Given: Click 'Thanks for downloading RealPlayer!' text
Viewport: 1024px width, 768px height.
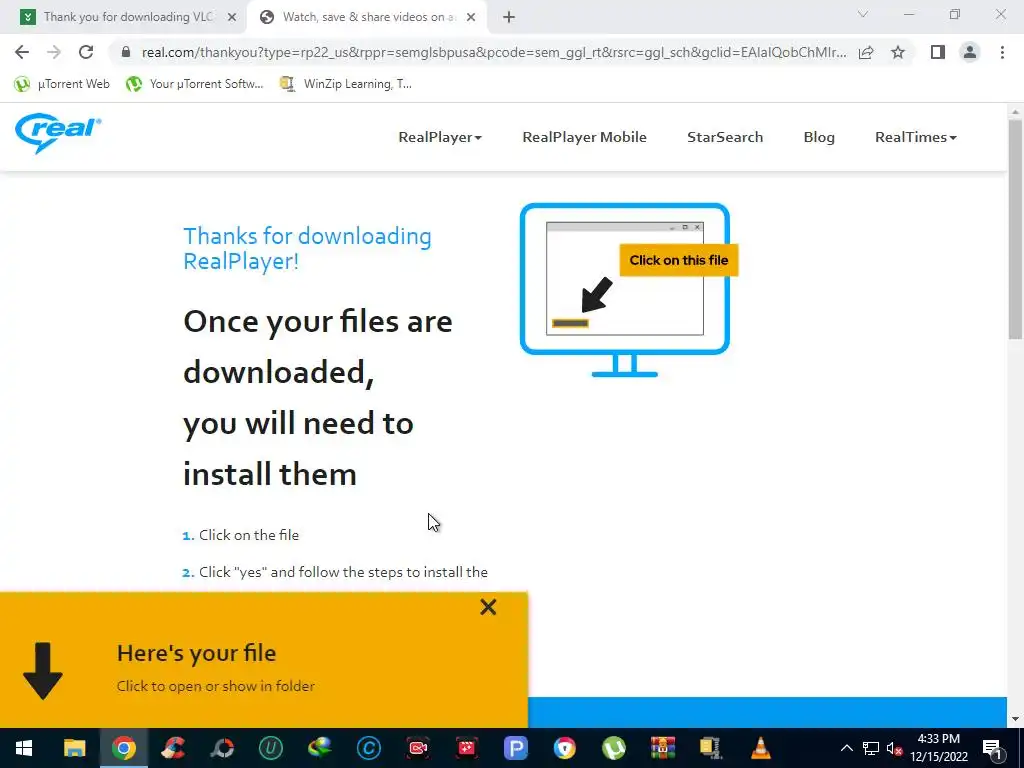Looking at the screenshot, I should pos(307,248).
